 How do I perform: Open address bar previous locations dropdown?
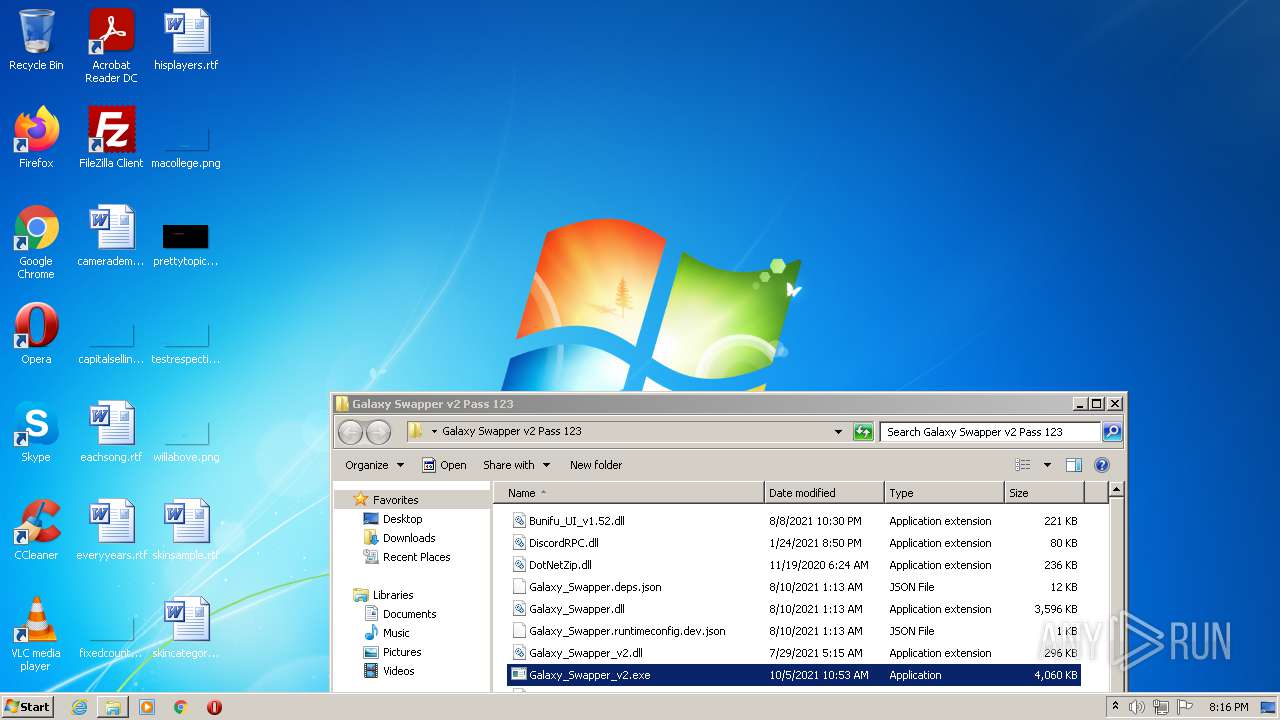[838, 432]
